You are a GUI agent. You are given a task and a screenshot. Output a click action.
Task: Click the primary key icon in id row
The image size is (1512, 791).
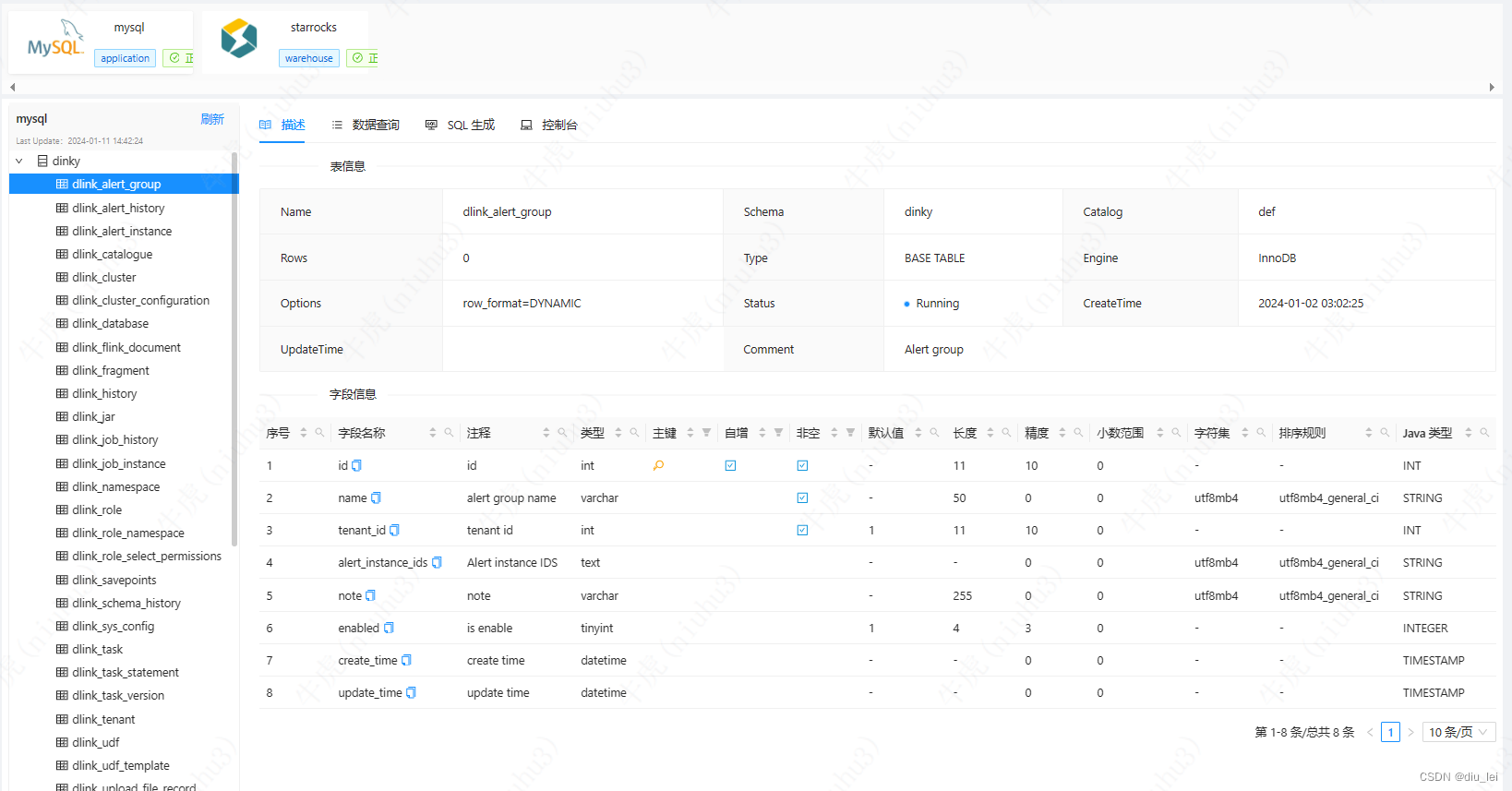click(x=658, y=466)
